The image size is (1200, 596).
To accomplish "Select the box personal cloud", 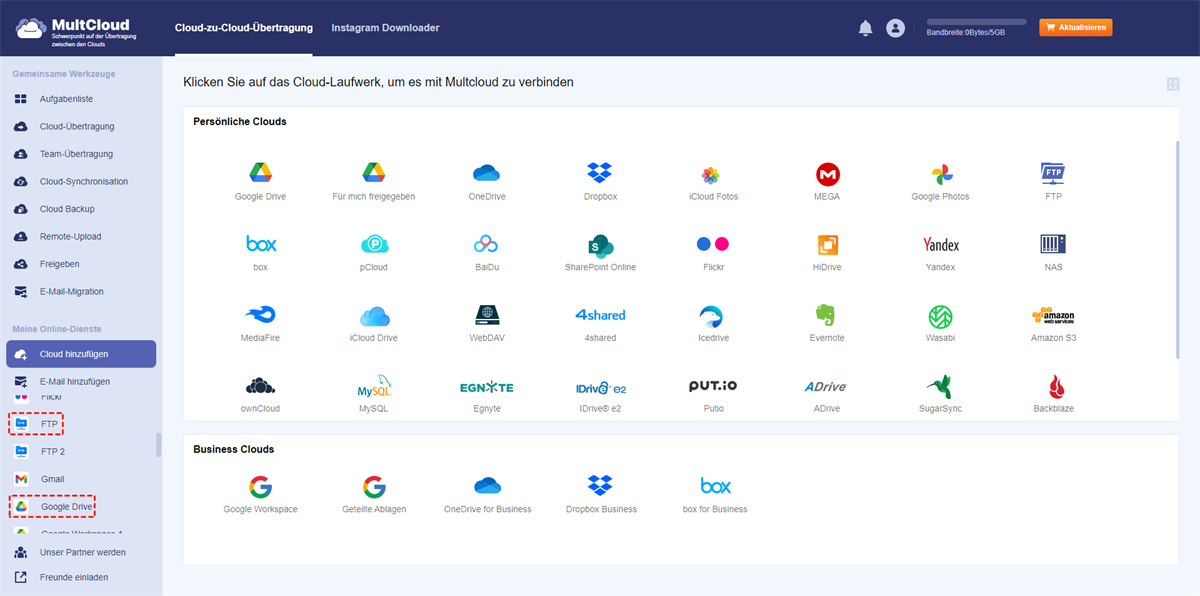I will (x=260, y=252).
